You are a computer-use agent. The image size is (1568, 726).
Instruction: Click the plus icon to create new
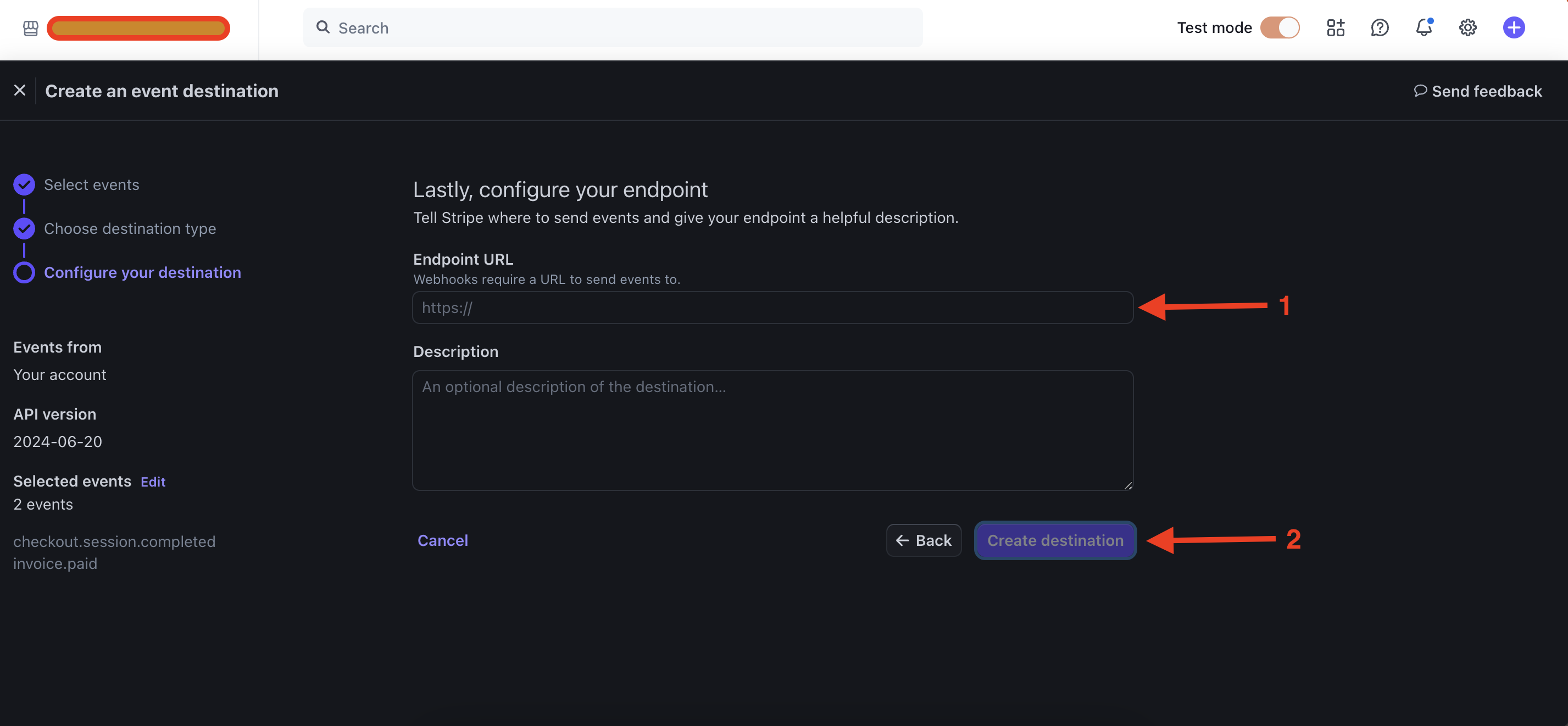(x=1514, y=27)
